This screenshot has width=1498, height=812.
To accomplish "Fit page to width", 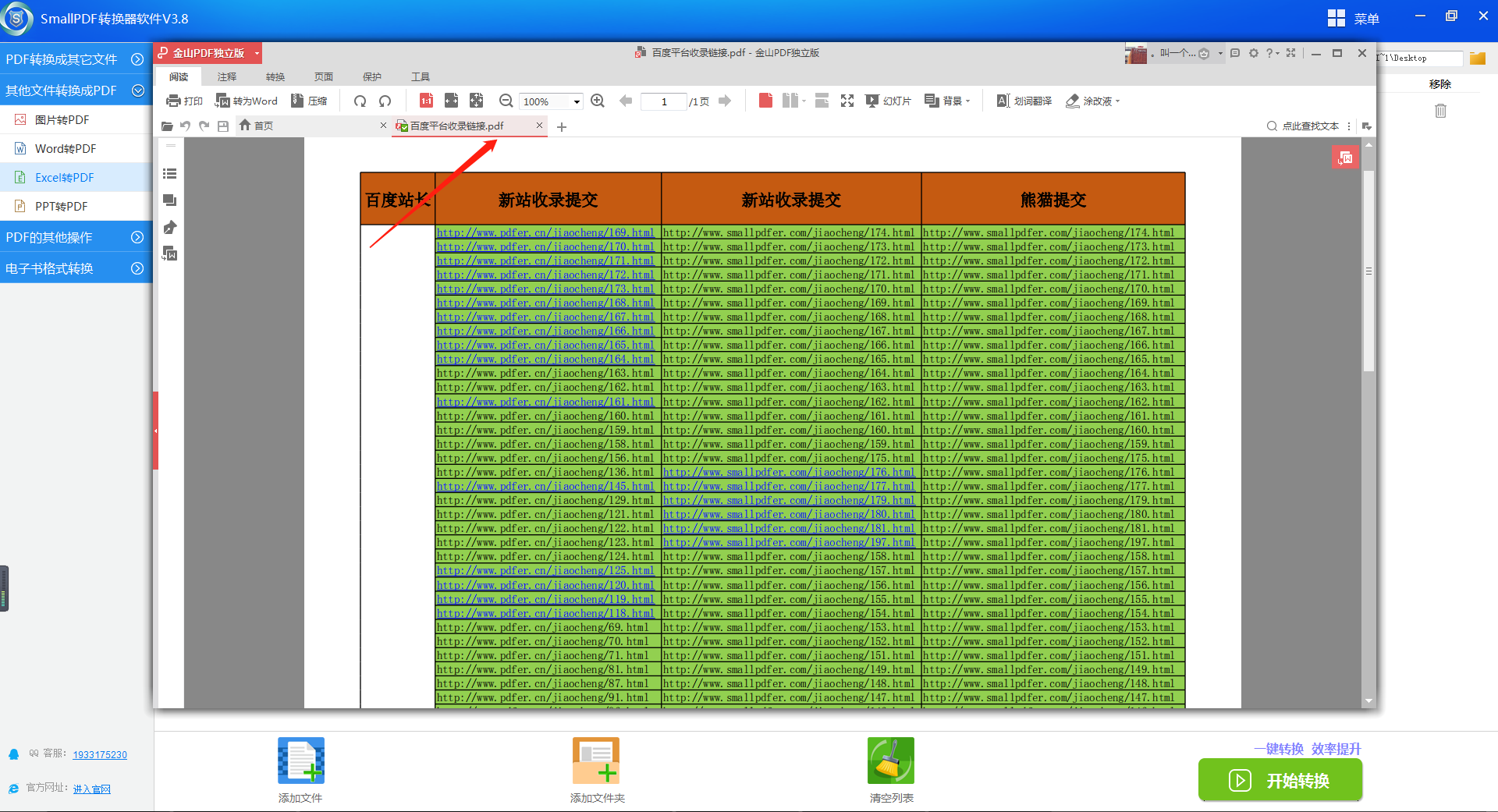I will coord(451,101).
